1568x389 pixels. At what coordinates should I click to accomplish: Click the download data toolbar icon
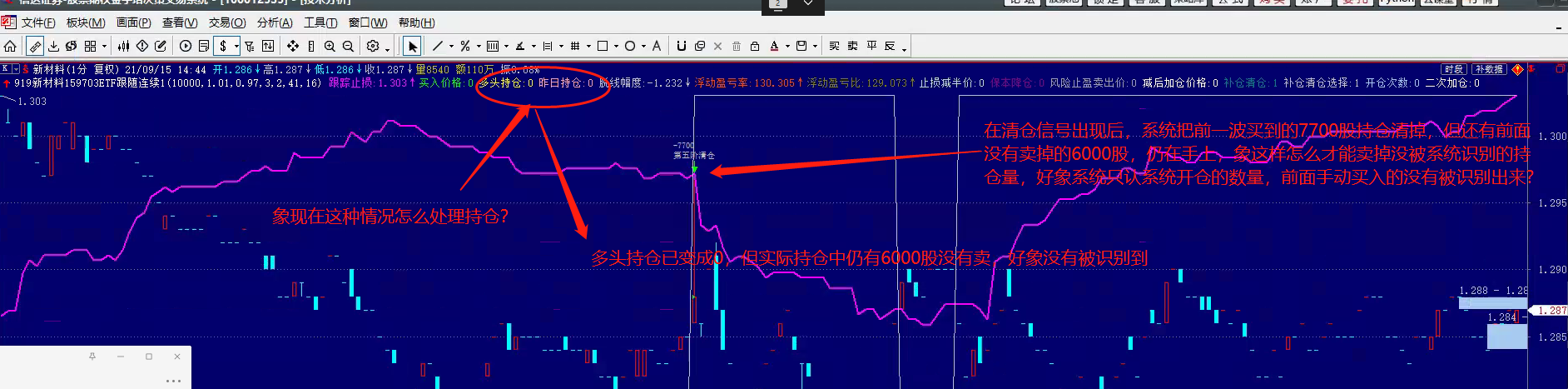(53, 46)
